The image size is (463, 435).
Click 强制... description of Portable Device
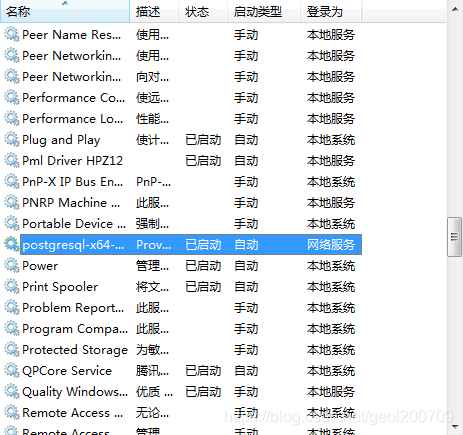[152, 224]
